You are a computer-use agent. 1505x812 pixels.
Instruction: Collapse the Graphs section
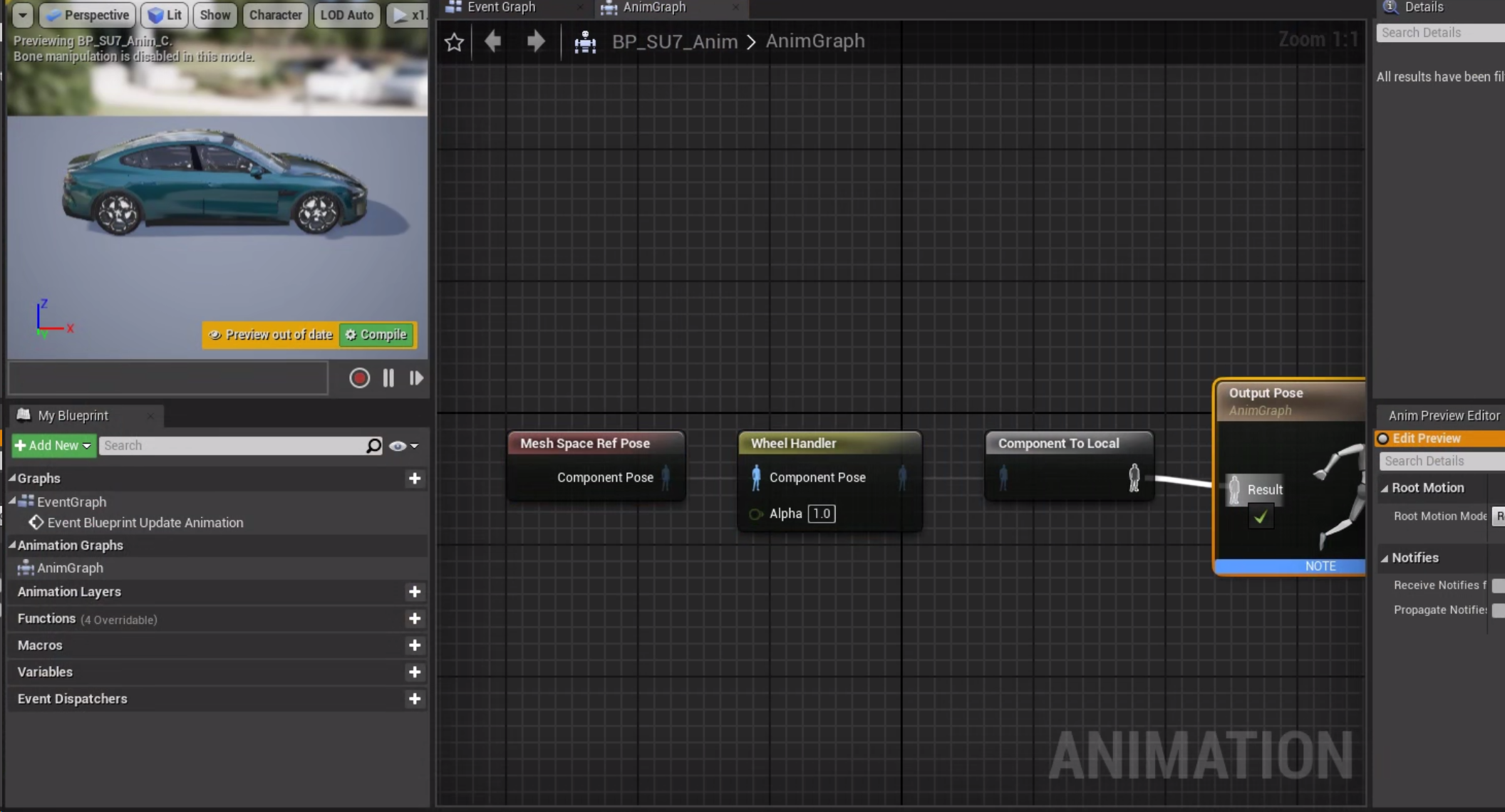(x=12, y=478)
